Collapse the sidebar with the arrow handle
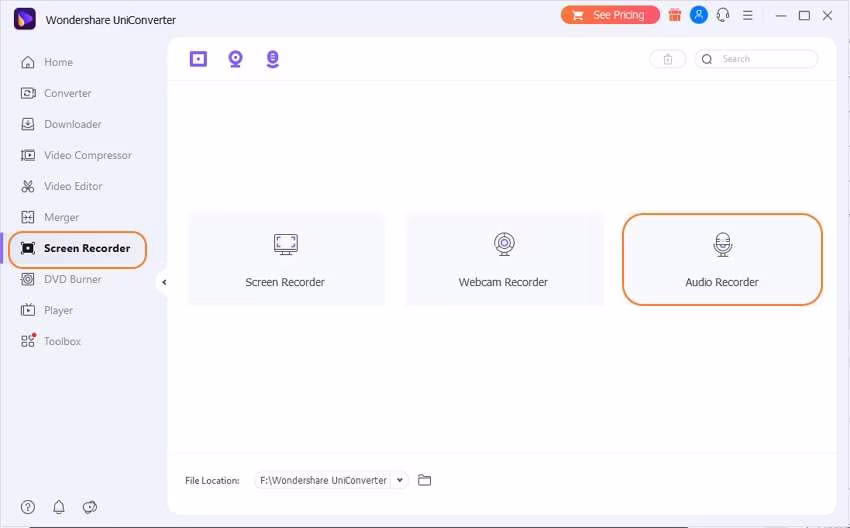The width and height of the screenshot is (850, 528). point(164,282)
